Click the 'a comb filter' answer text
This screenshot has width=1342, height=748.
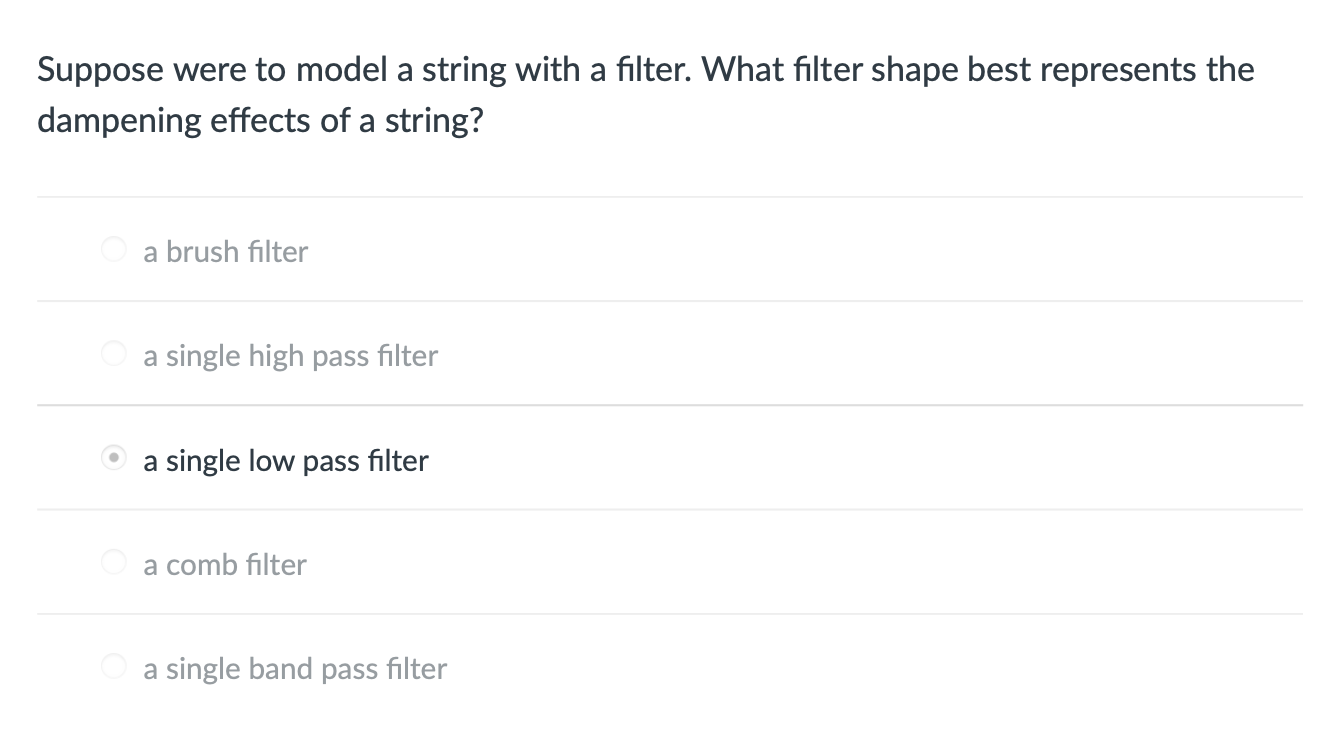point(224,564)
